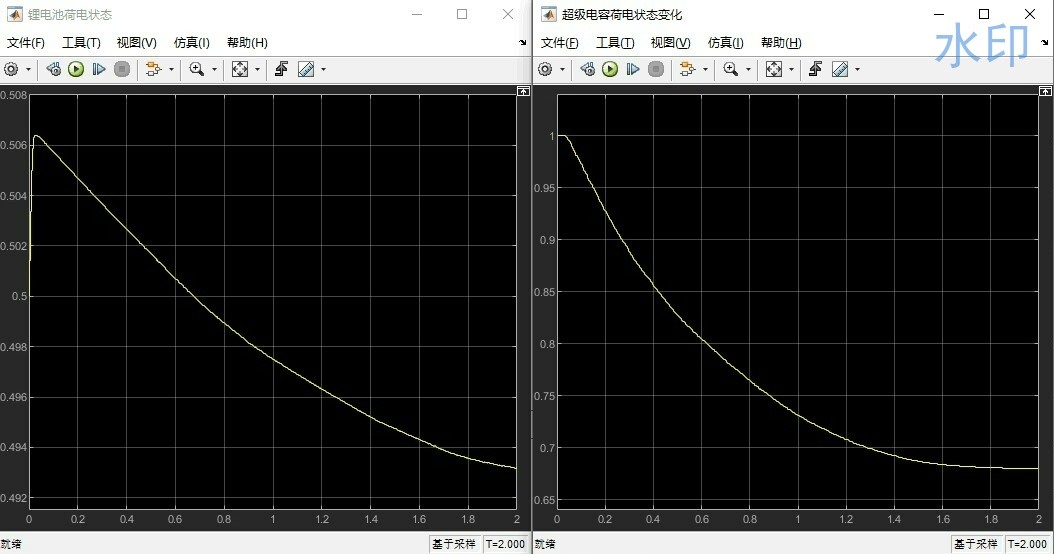The height and width of the screenshot is (554, 1054).
Task: Open 帮助(H) menu in right scope window
Action: coord(781,42)
